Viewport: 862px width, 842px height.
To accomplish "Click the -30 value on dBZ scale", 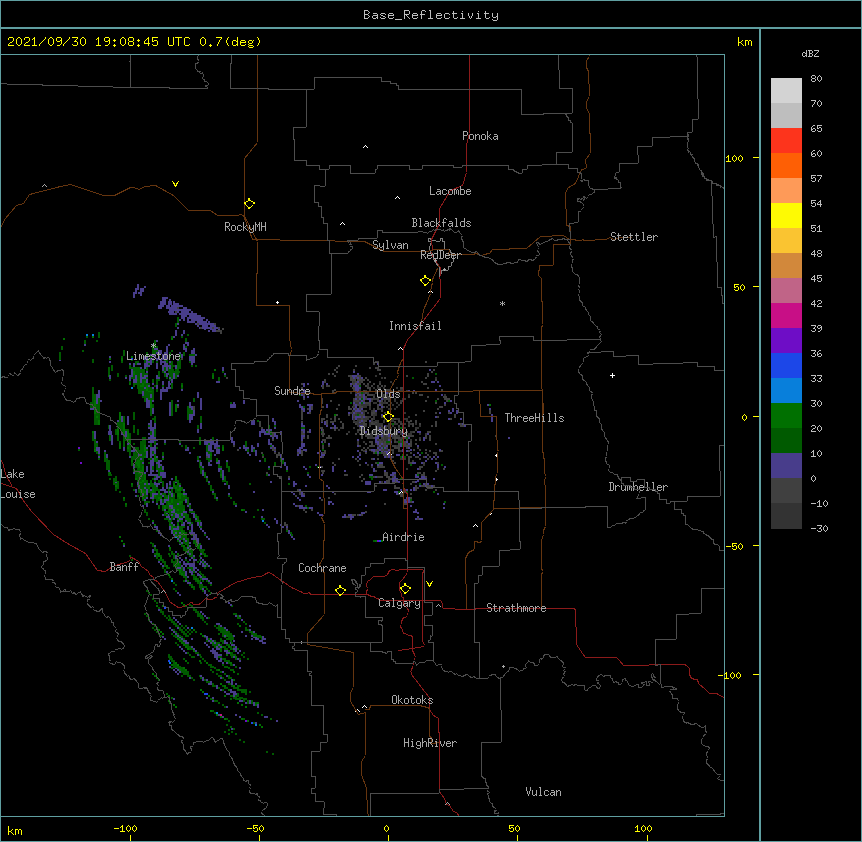I will [x=819, y=528].
